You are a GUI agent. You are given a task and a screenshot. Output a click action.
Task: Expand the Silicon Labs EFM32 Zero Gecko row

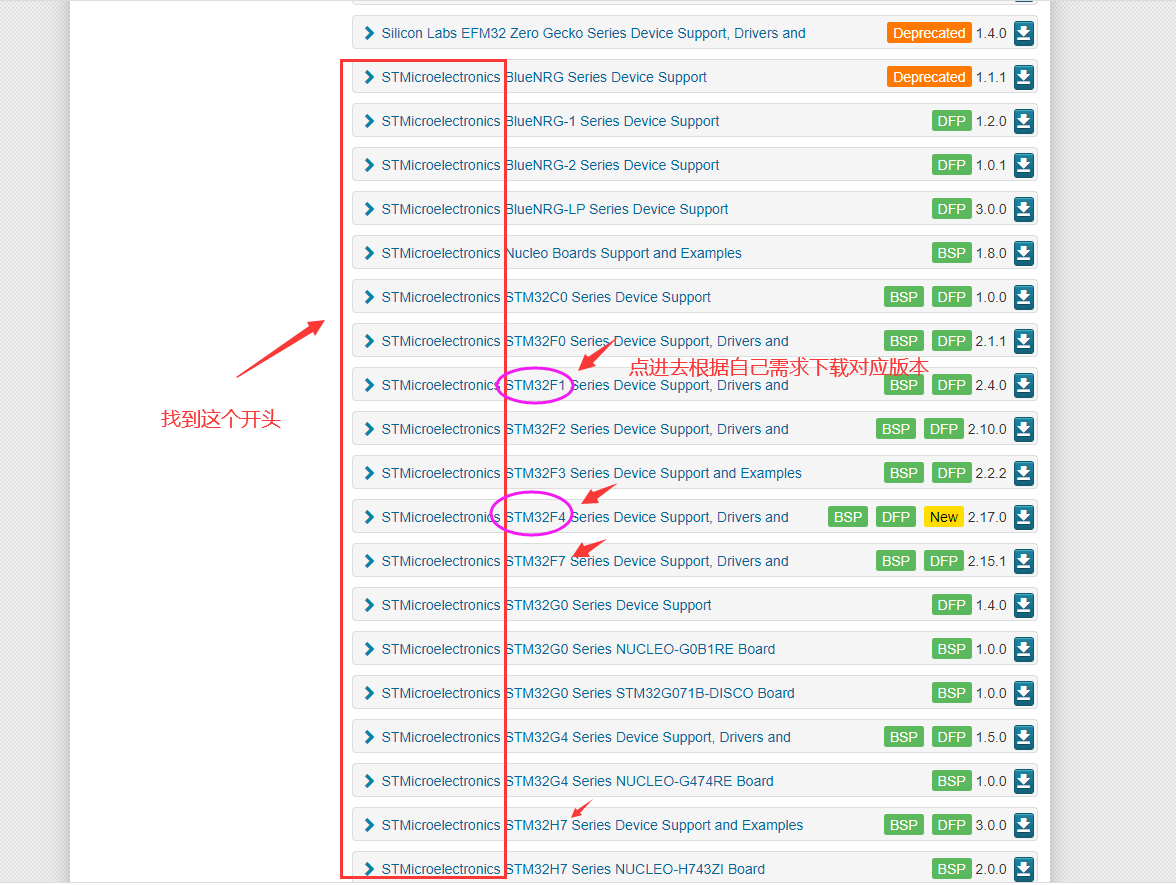pyautogui.click(x=369, y=33)
